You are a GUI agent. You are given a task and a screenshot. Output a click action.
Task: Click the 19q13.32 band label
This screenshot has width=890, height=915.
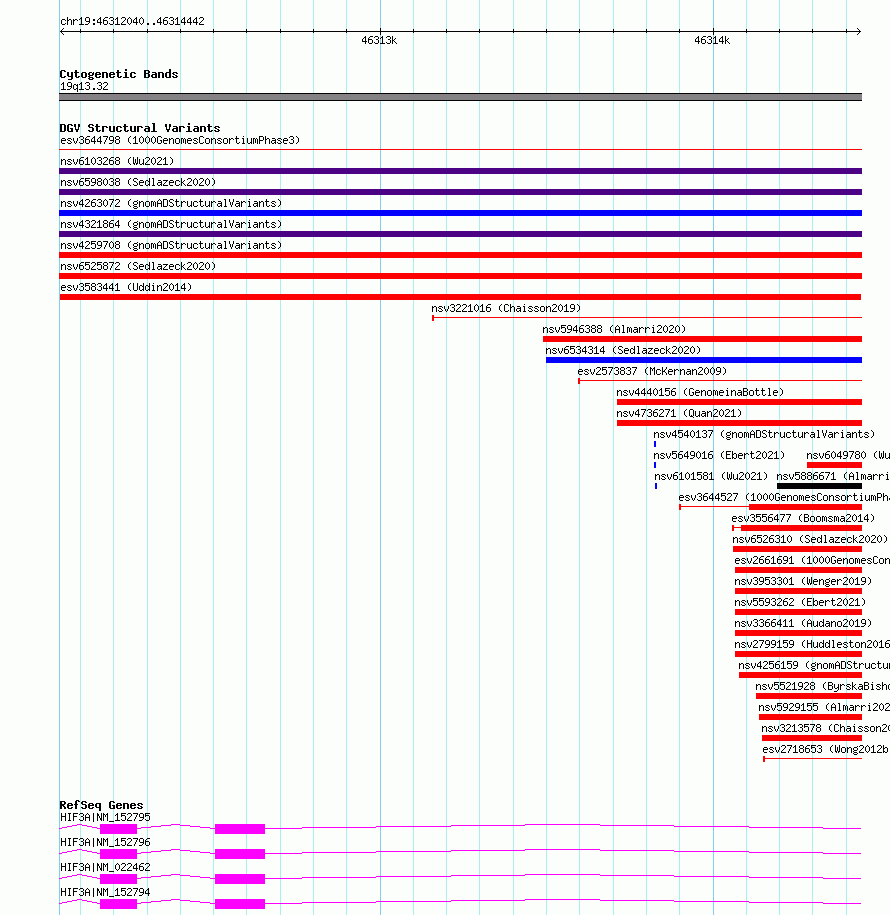coord(84,86)
